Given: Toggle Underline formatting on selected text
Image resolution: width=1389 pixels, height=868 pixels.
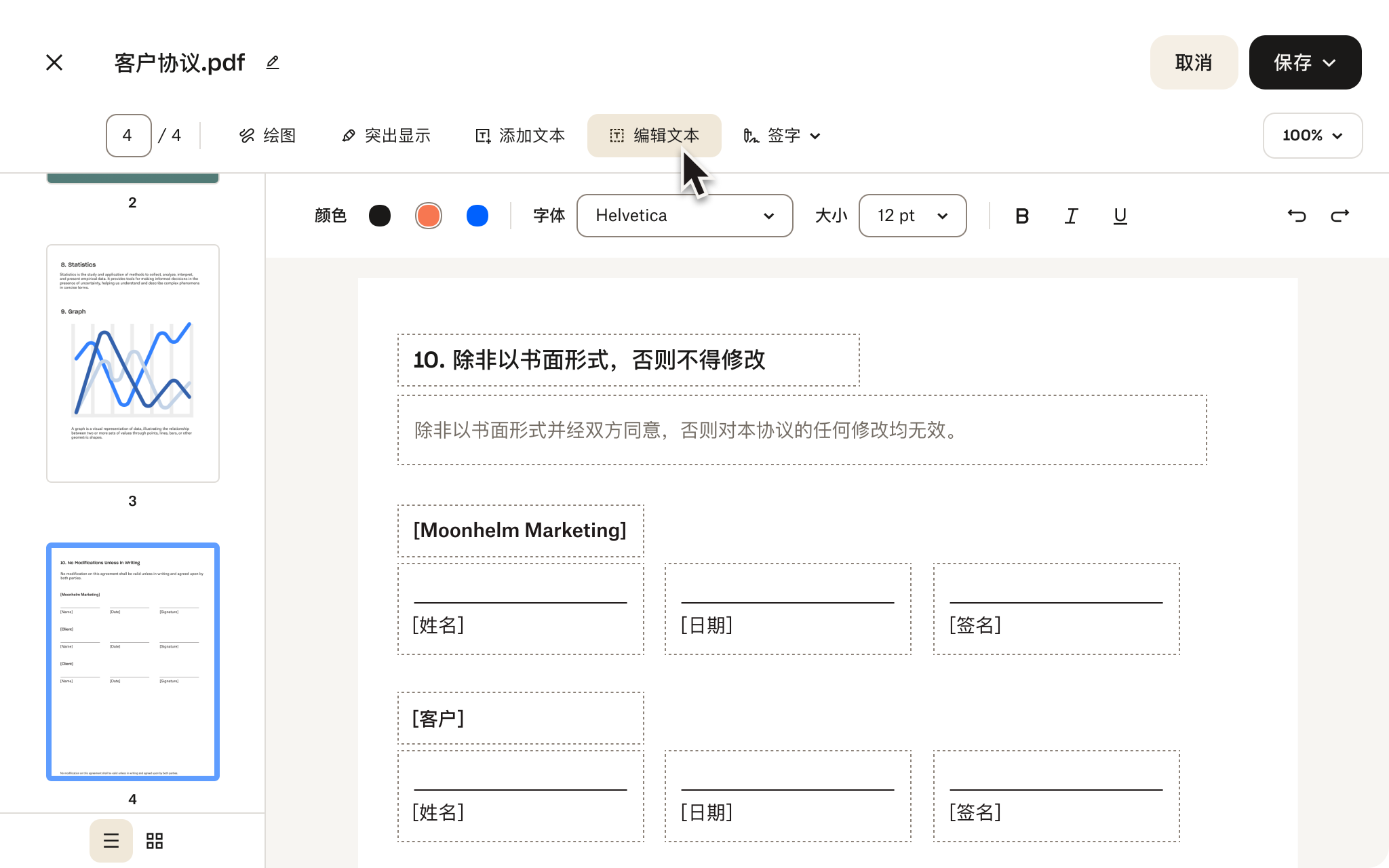Looking at the screenshot, I should click(1120, 215).
